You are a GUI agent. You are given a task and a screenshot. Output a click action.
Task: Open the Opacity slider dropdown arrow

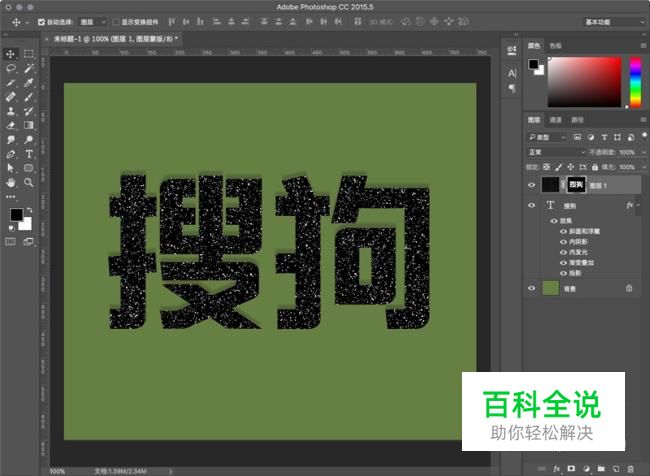point(644,152)
